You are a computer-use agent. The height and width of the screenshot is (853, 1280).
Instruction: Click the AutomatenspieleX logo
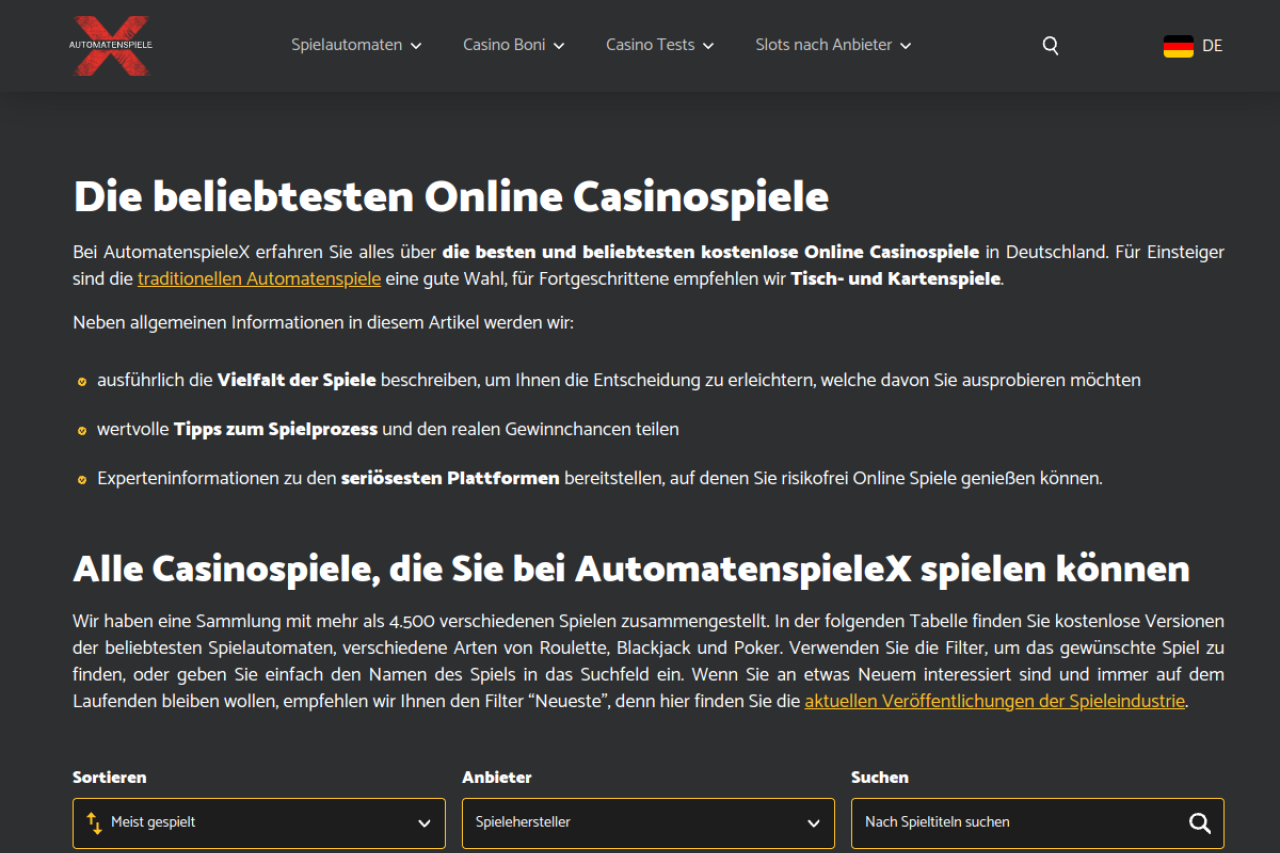(111, 45)
